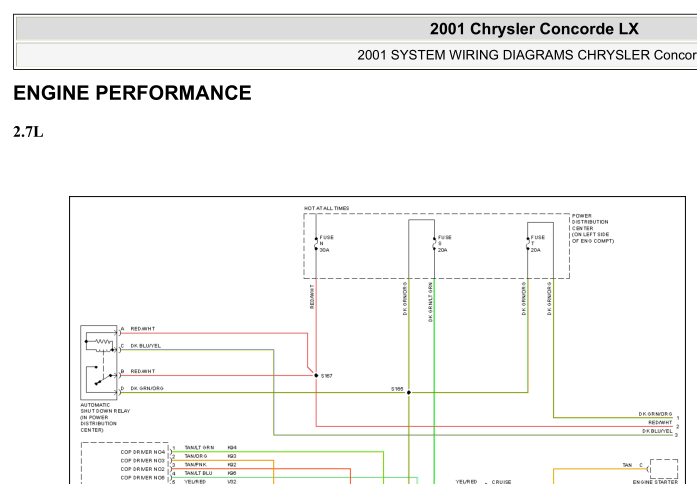The width and height of the screenshot is (697, 484).
Task: Click the S166 splice junction dot
Action: coord(409,392)
